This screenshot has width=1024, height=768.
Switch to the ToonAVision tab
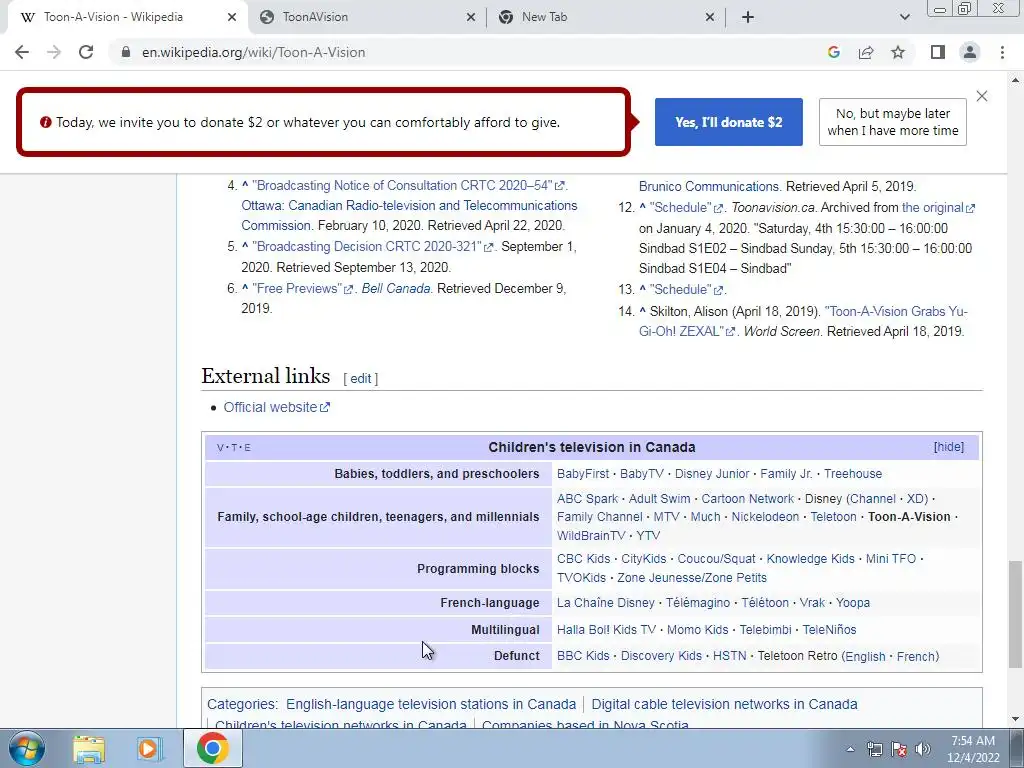point(366,17)
